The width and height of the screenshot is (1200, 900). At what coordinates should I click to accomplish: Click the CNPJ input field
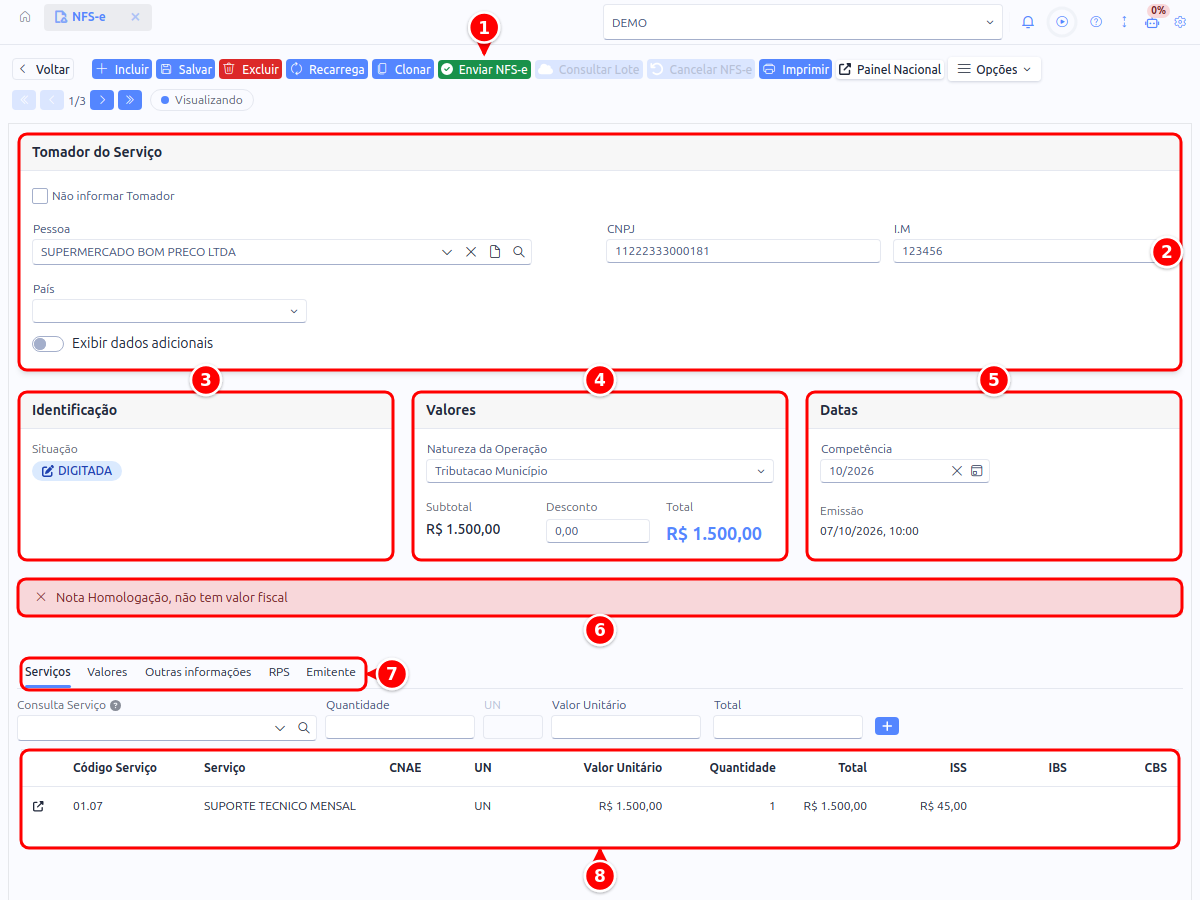pos(743,251)
